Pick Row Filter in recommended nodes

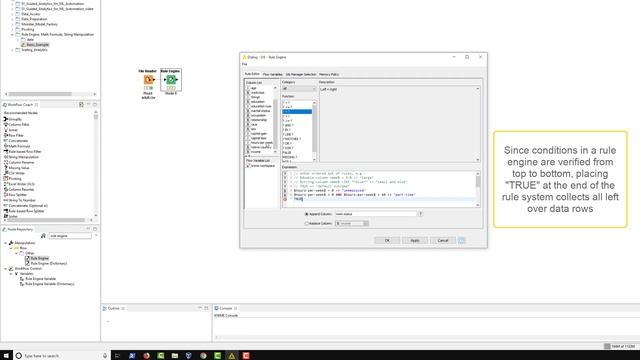(13, 135)
